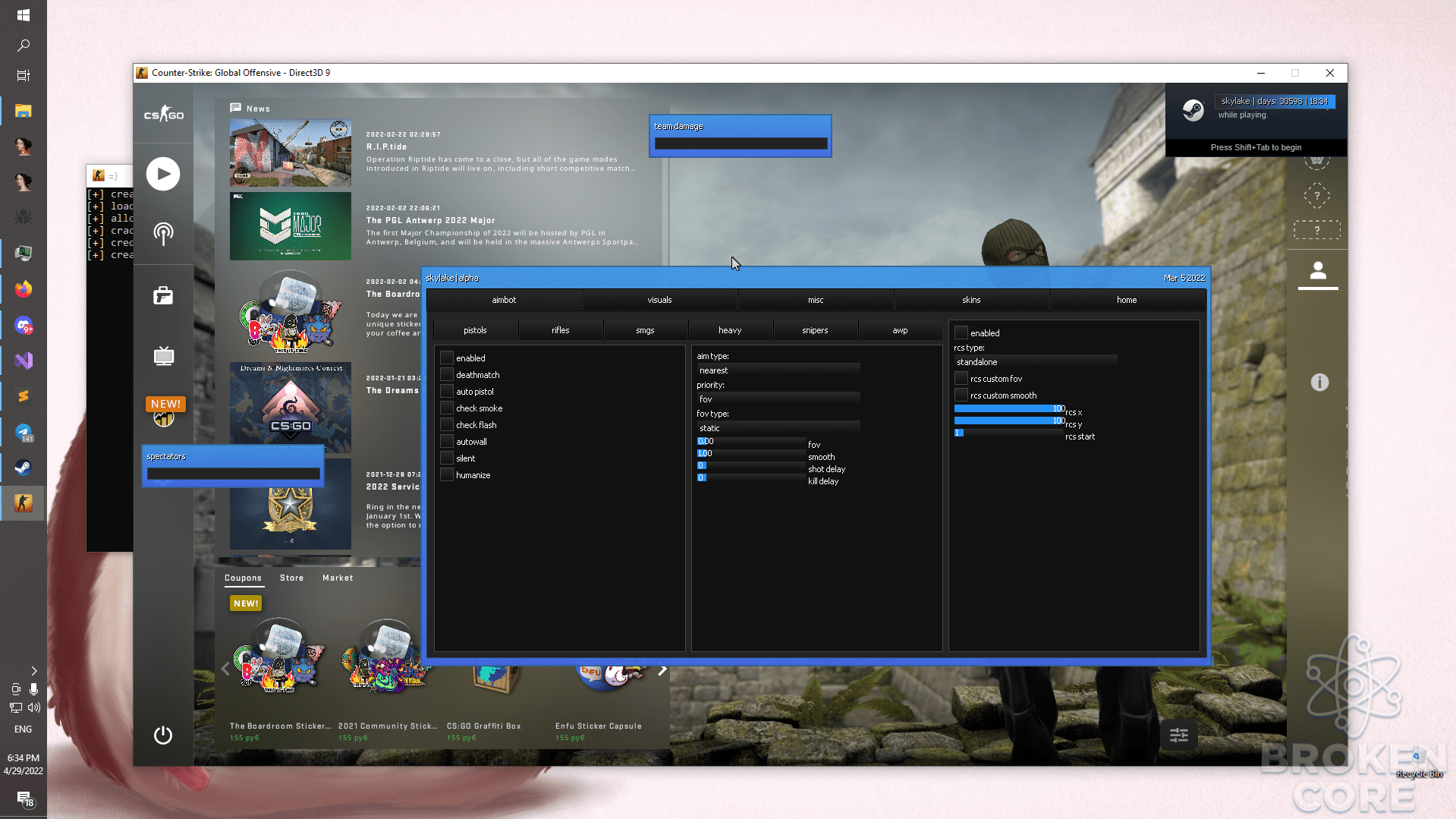Expand hidden taskbar tray chevron
Screen dimensions: 1456x819
pos(33,671)
